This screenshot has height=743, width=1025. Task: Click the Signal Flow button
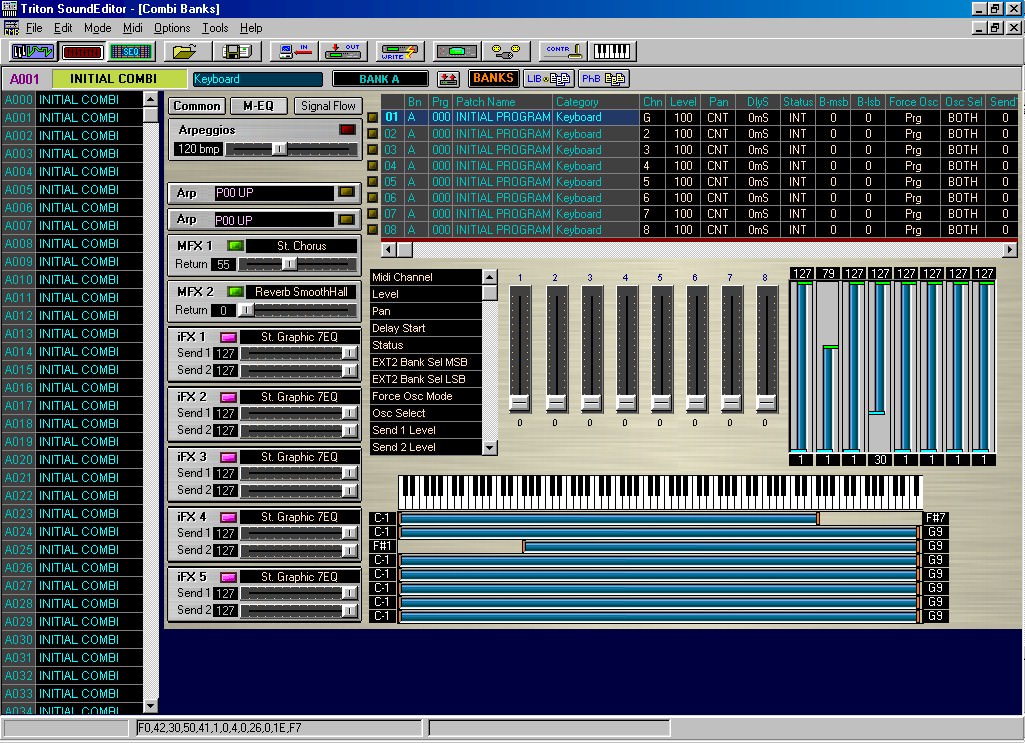[328, 106]
